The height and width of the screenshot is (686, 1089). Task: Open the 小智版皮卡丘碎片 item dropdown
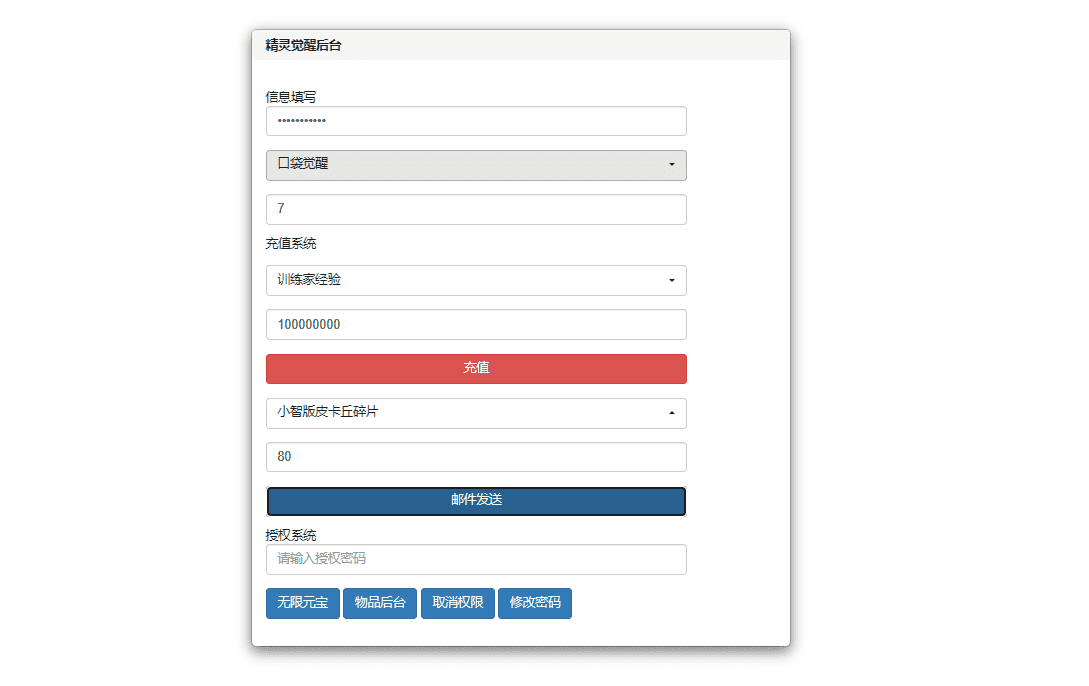(x=476, y=413)
